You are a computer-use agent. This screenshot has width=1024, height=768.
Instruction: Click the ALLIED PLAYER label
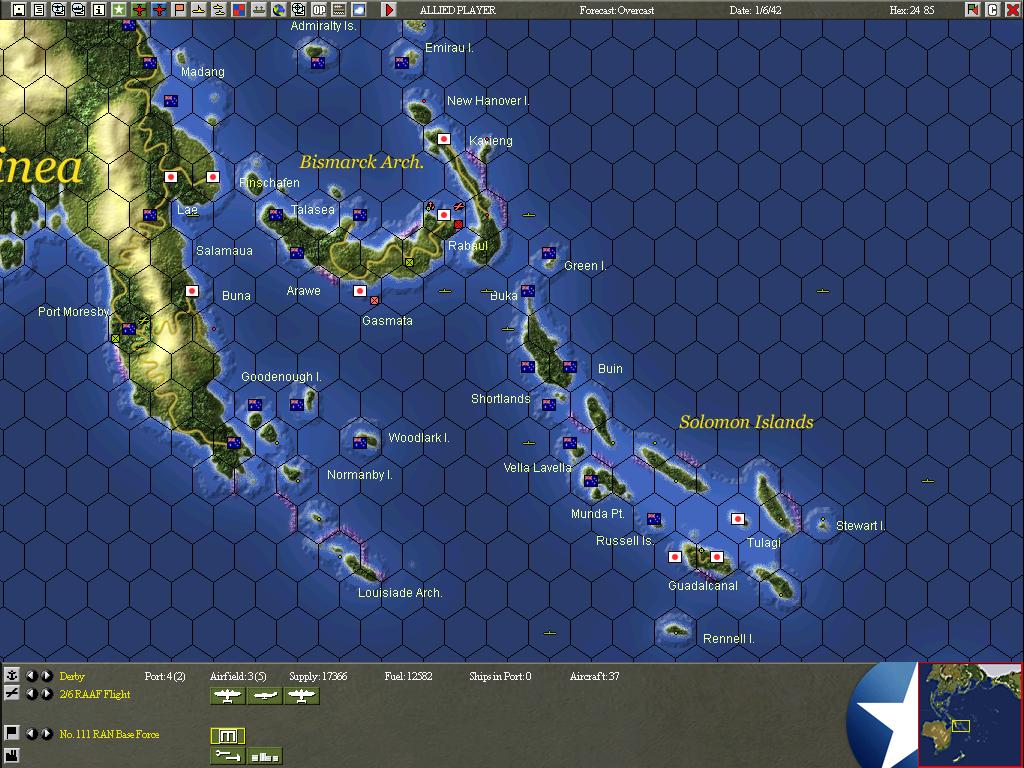[458, 10]
